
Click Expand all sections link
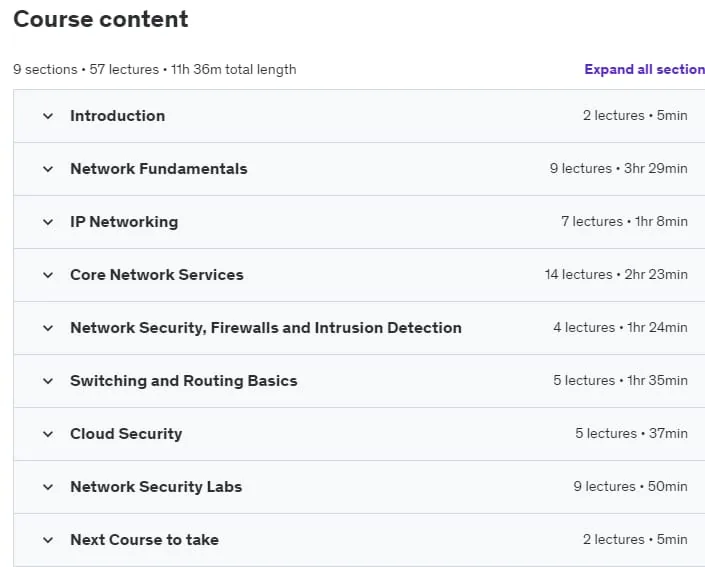click(644, 69)
